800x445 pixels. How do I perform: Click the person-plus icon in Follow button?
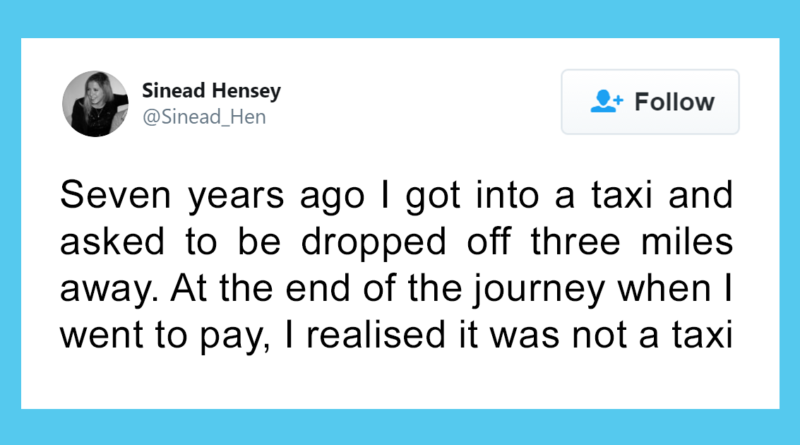608,102
